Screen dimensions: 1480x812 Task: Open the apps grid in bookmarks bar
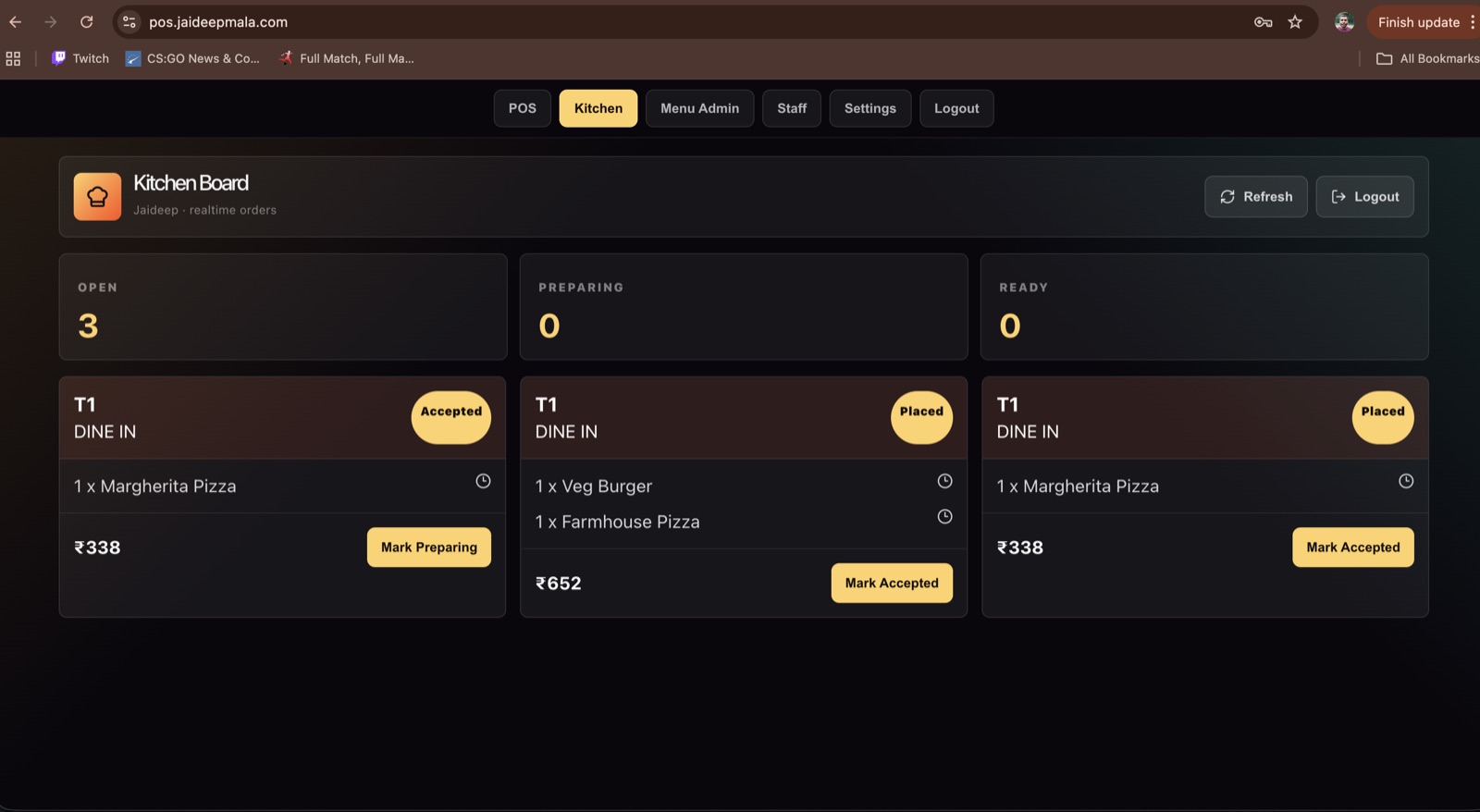[13, 58]
